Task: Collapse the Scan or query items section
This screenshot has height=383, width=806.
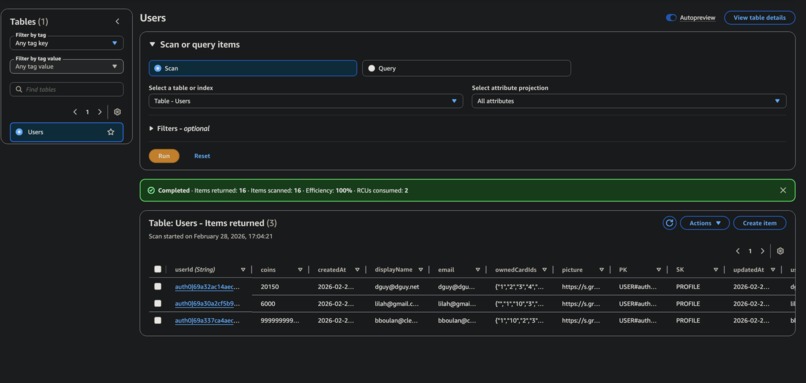Action: pos(152,45)
